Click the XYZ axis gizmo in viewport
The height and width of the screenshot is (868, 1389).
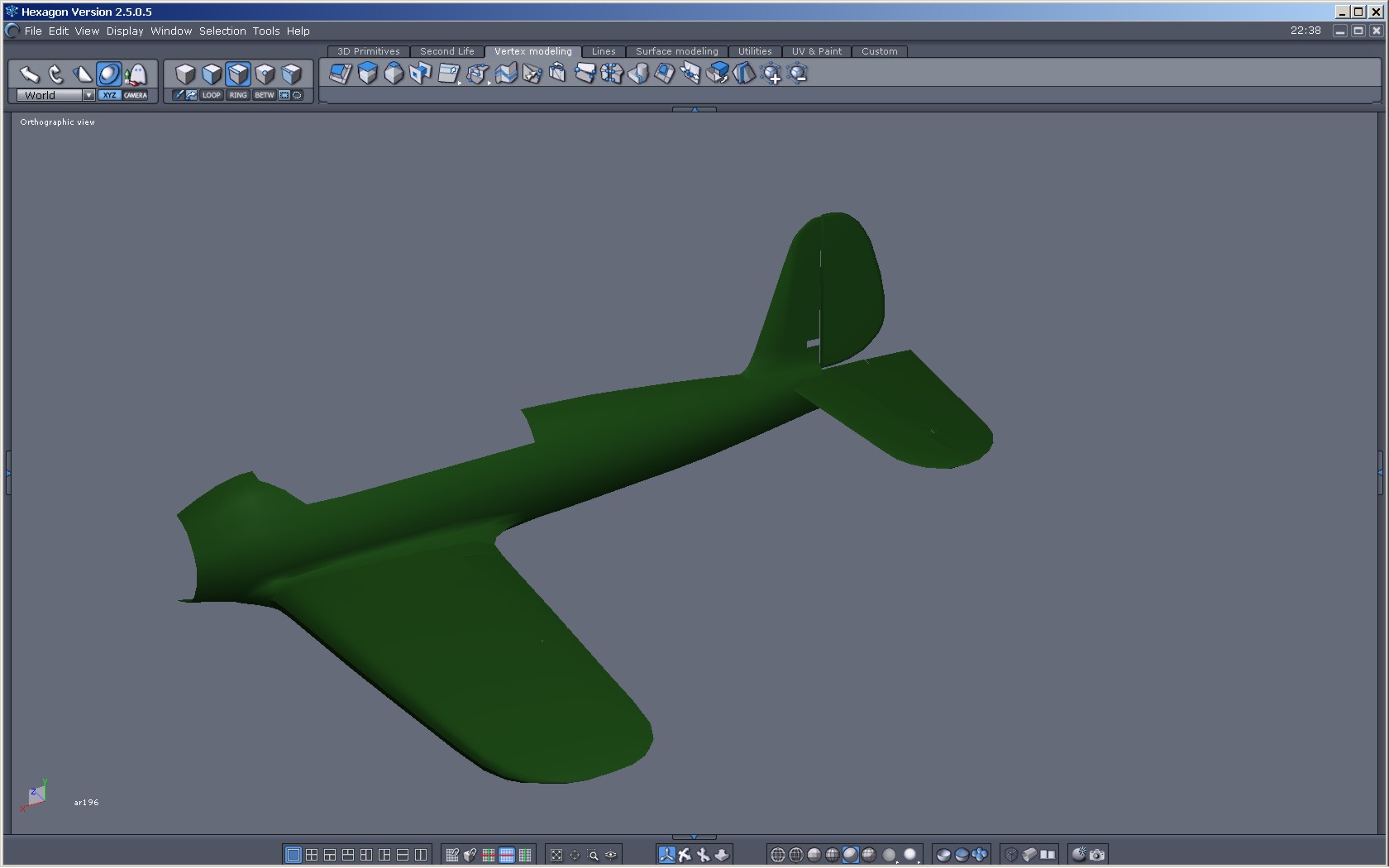coord(34,795)
